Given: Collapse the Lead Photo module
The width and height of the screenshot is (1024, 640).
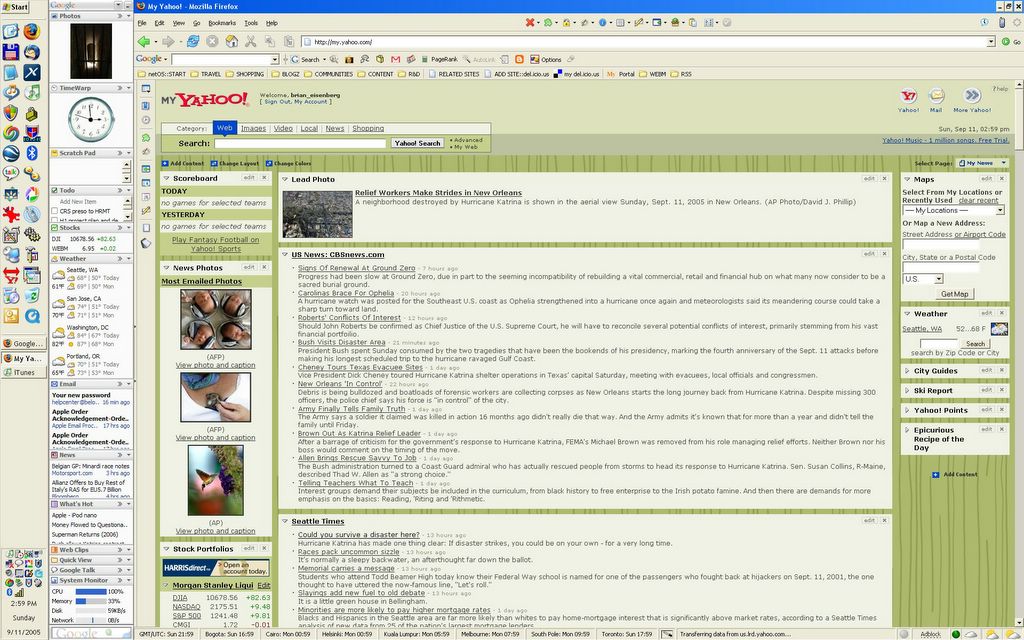Looking at the screenshot, I should tap(285, 179).
